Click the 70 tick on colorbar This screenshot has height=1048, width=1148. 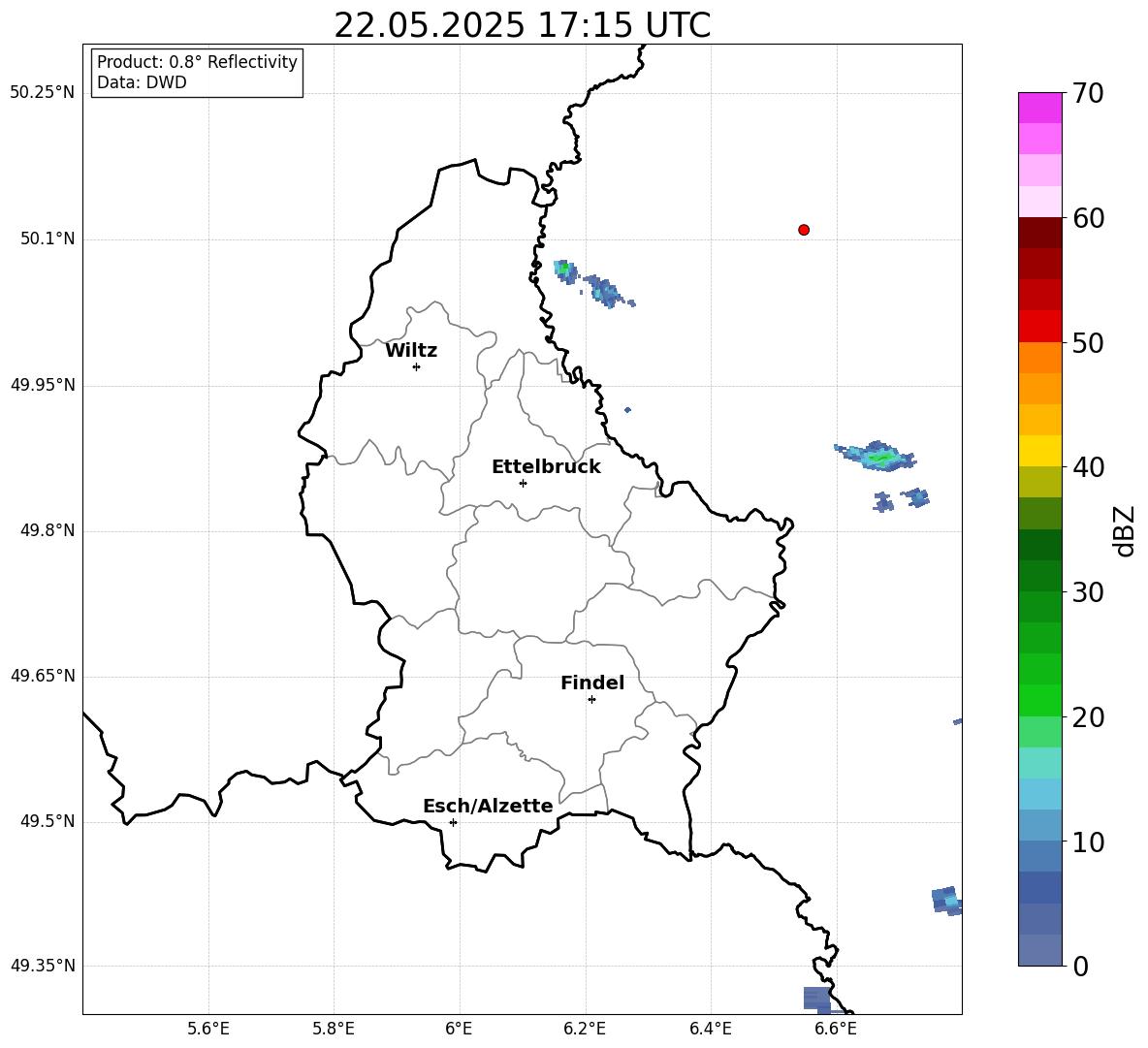1088,93
